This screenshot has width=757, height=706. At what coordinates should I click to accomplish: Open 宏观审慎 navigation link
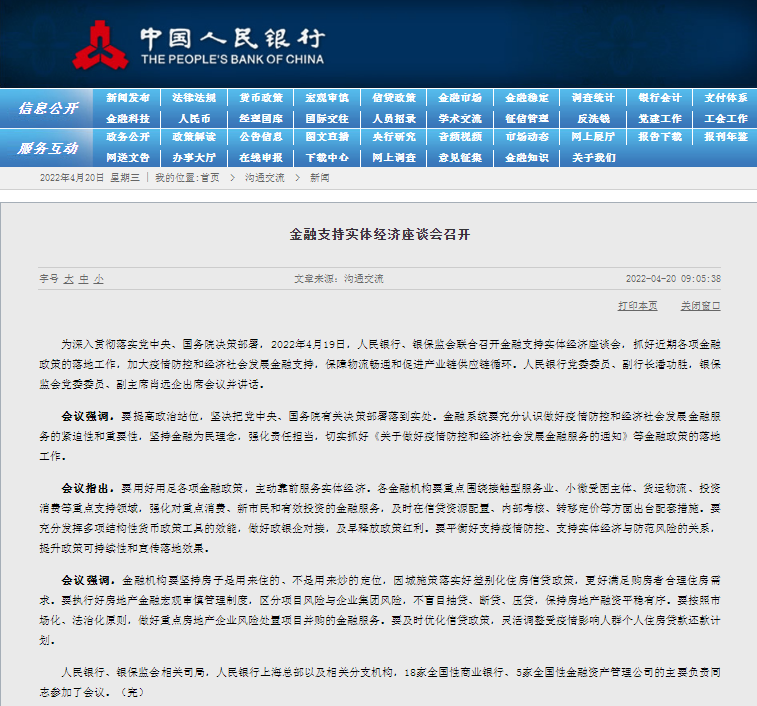pyautogui.click(x=327, y=98)
